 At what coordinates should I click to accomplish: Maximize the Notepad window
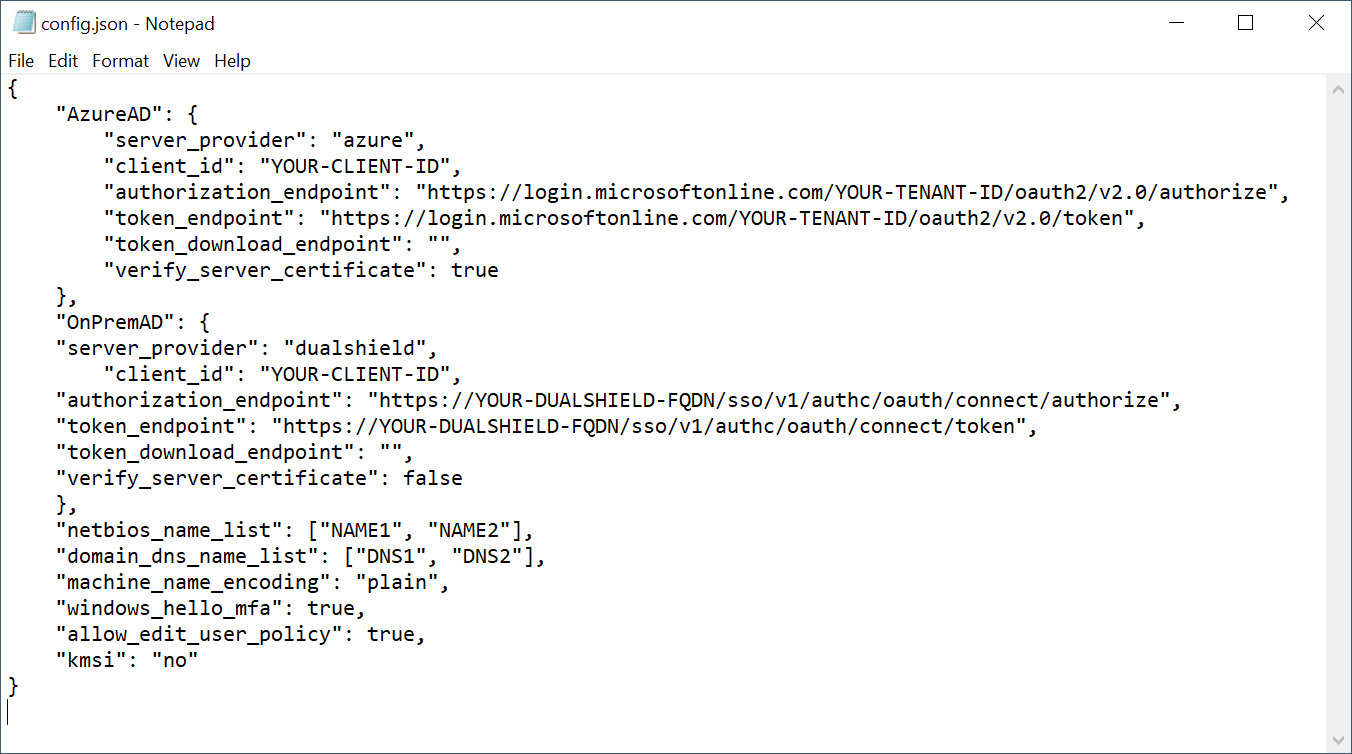coord(1245,23)
